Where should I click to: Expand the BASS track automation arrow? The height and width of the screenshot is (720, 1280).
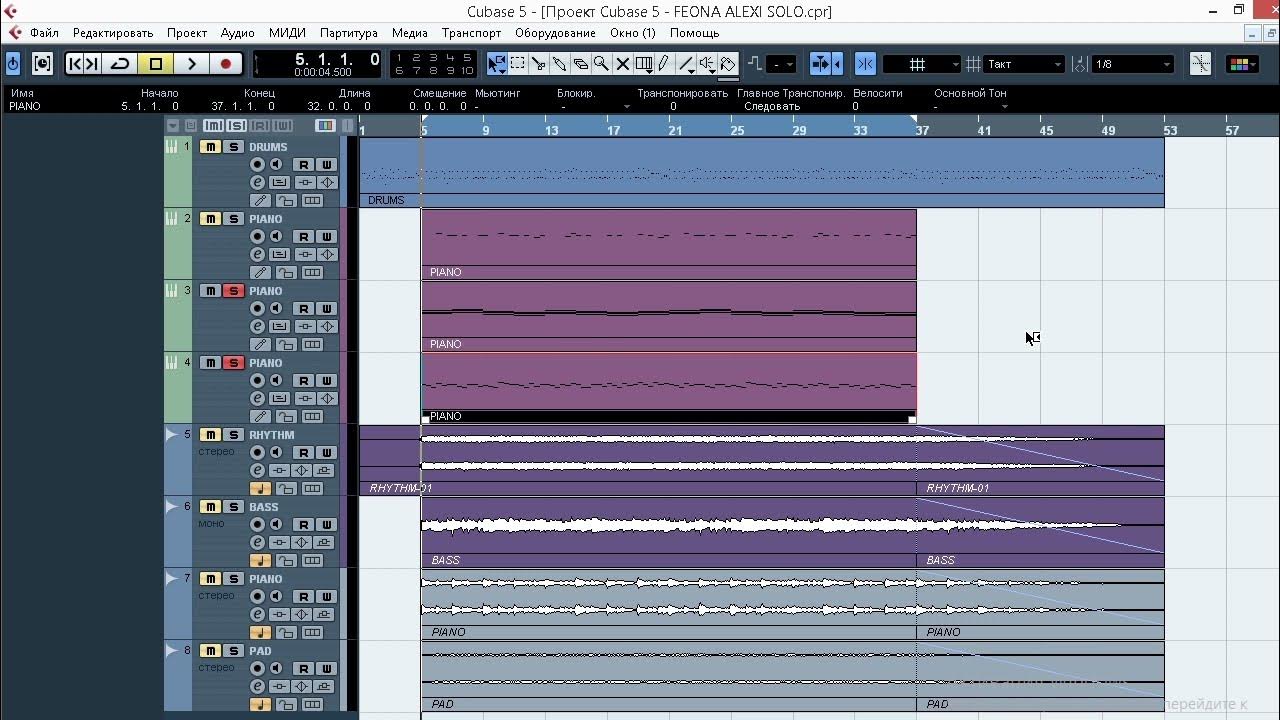pyautogui.click(x=170, y=506)
